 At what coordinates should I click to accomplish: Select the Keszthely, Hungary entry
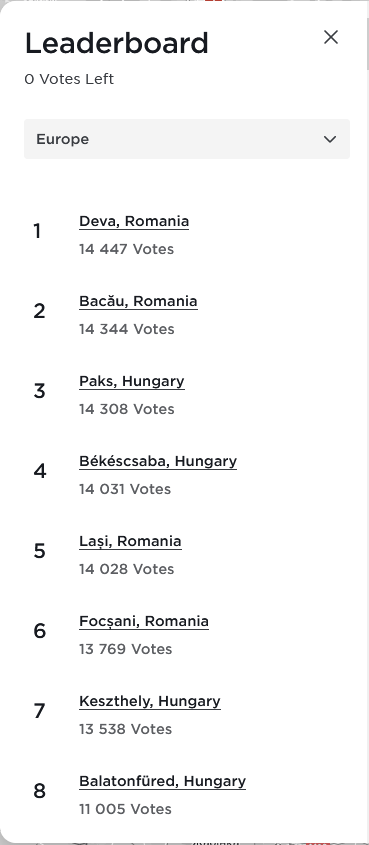tap(150, 702)
